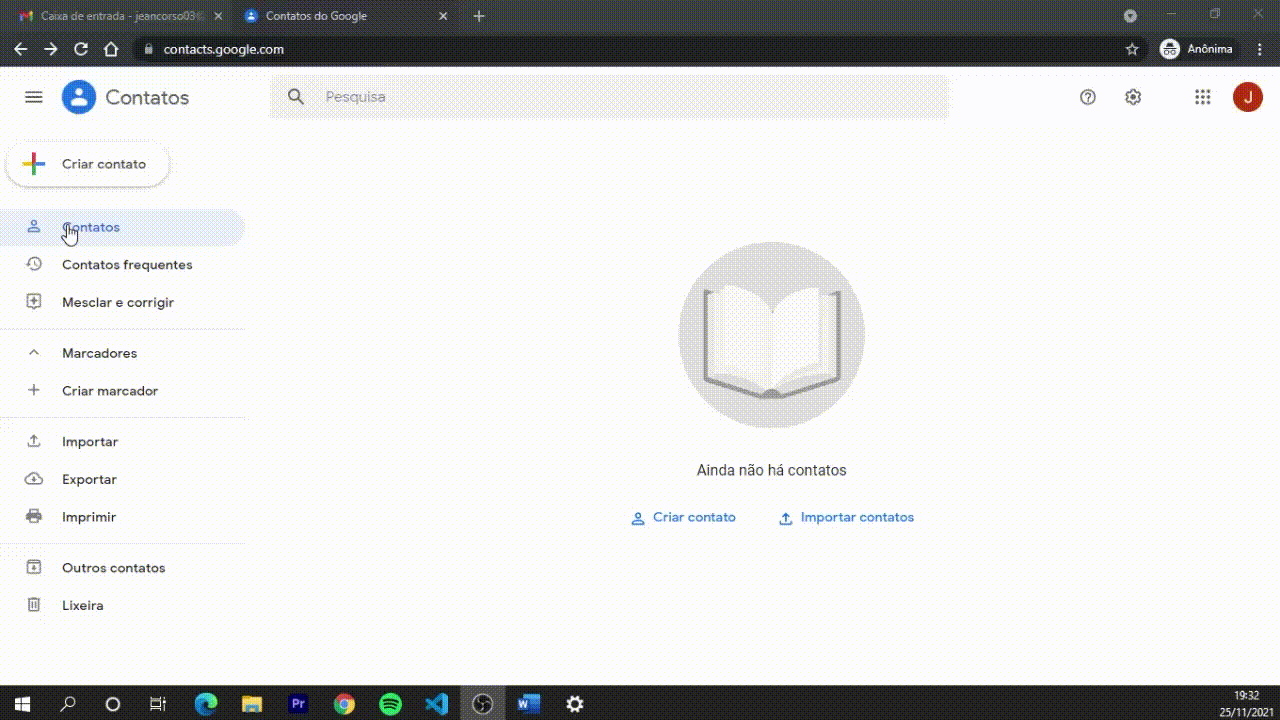
Task: Open the tab search dropdown arrow
Action: (1130, 16)
